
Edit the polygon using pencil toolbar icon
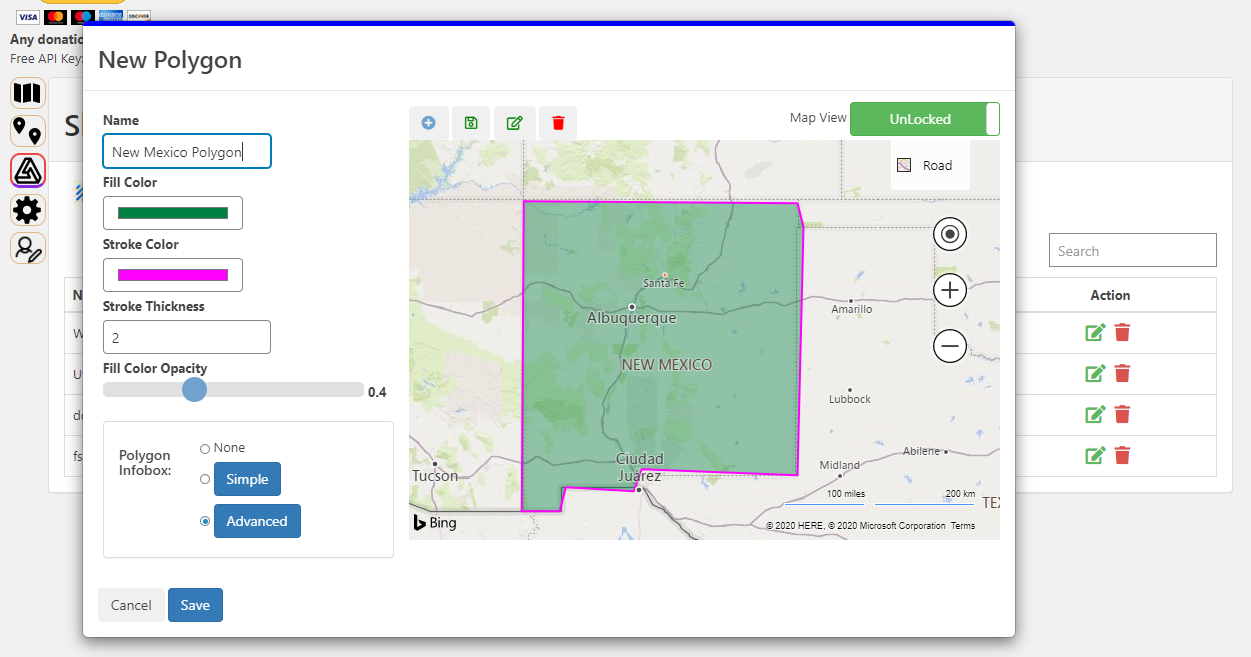point(515,123)
